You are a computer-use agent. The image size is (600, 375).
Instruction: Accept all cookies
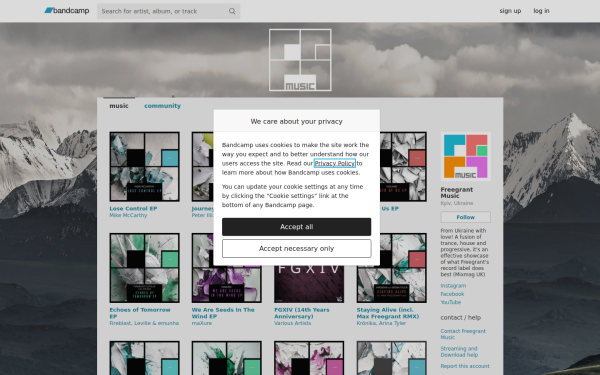click(296, 227)
